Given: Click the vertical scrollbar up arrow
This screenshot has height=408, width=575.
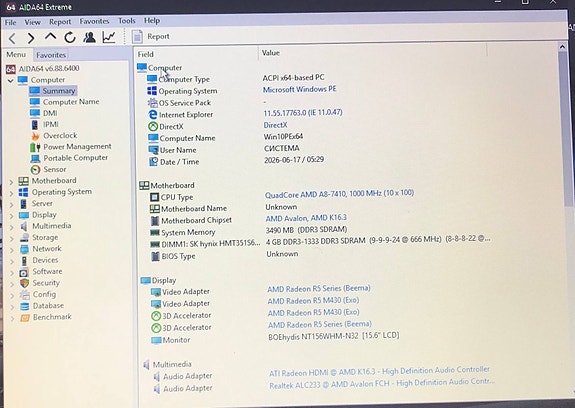Looking at the screenshot, I should coord(562,47).
